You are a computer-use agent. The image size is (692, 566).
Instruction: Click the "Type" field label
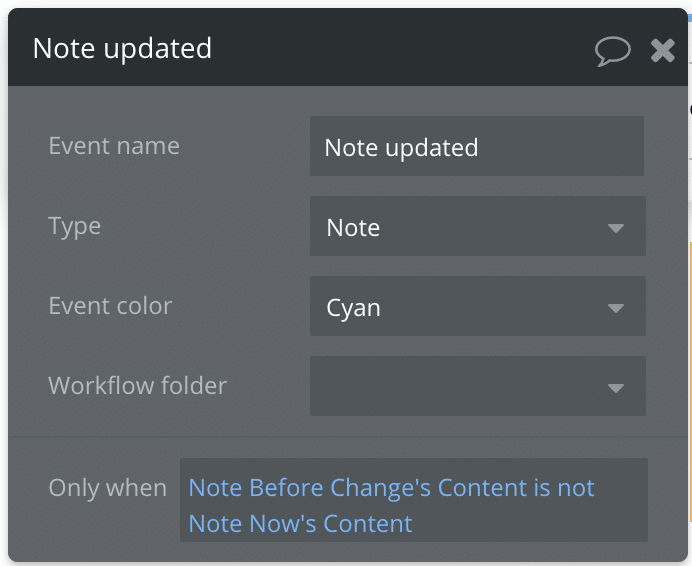(75, 226)
